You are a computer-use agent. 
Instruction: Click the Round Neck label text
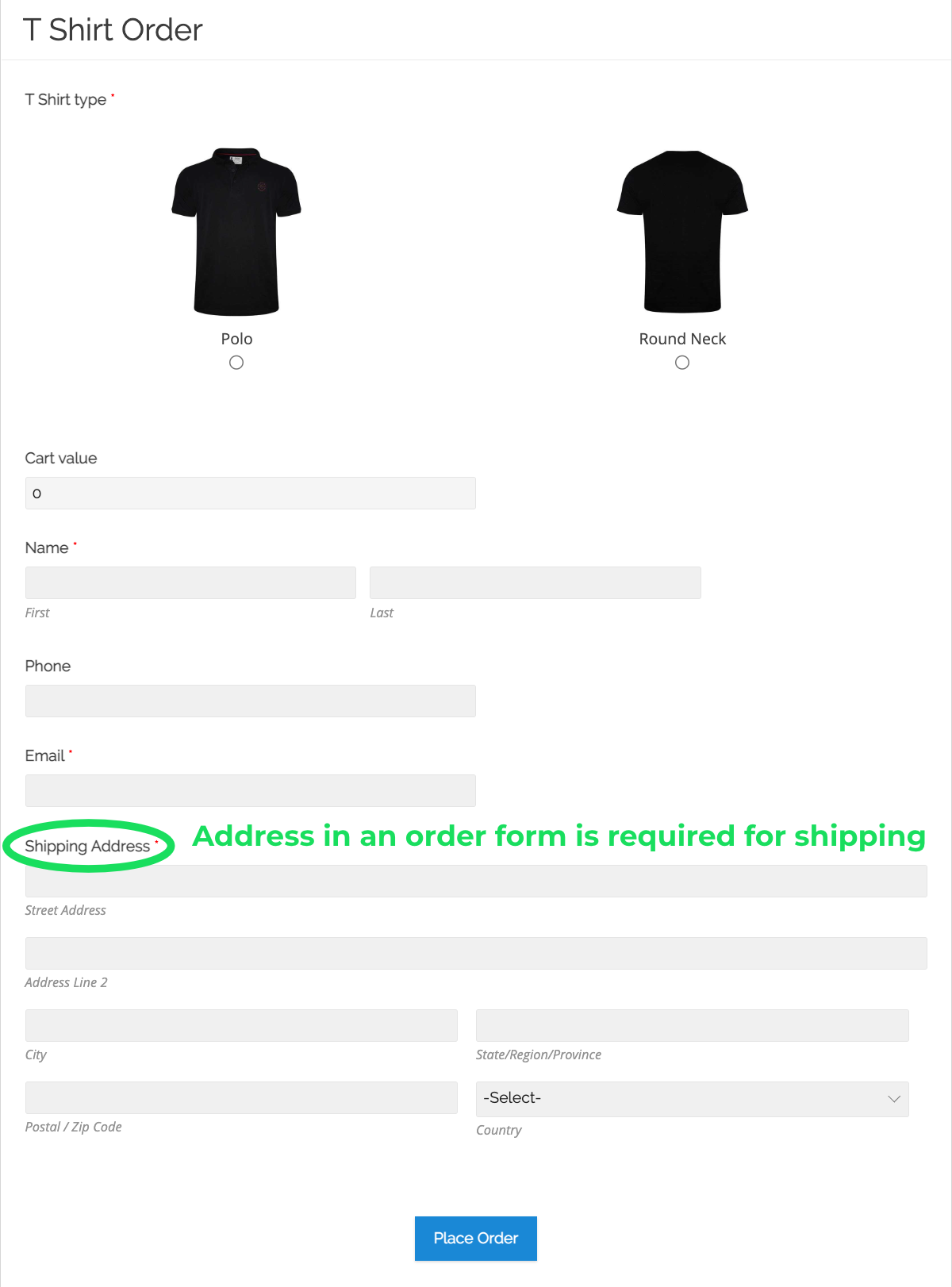click(682, 339)
